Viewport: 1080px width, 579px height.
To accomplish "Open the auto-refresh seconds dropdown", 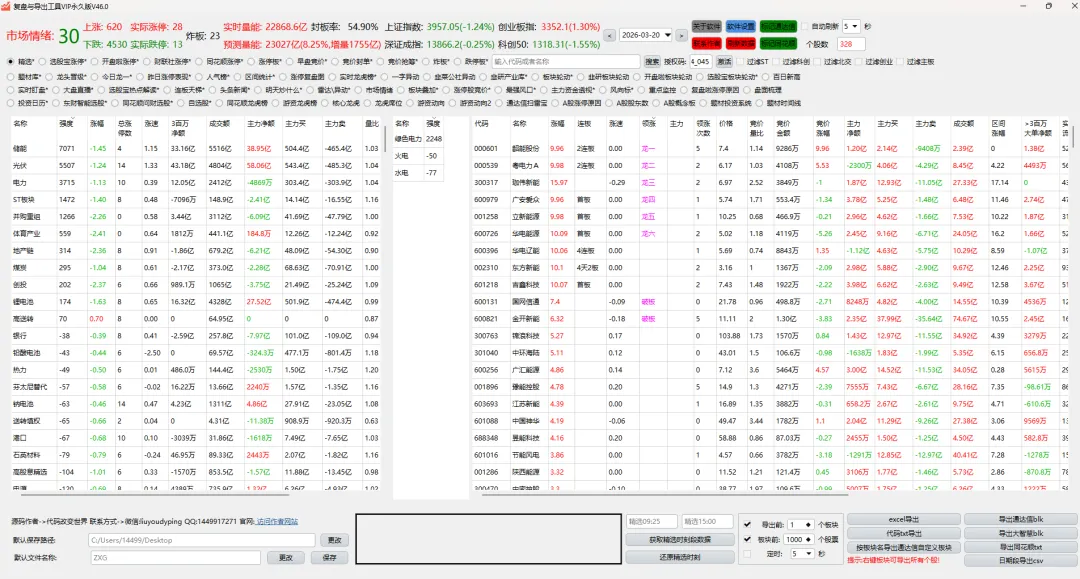I will (x=851, y=26).
